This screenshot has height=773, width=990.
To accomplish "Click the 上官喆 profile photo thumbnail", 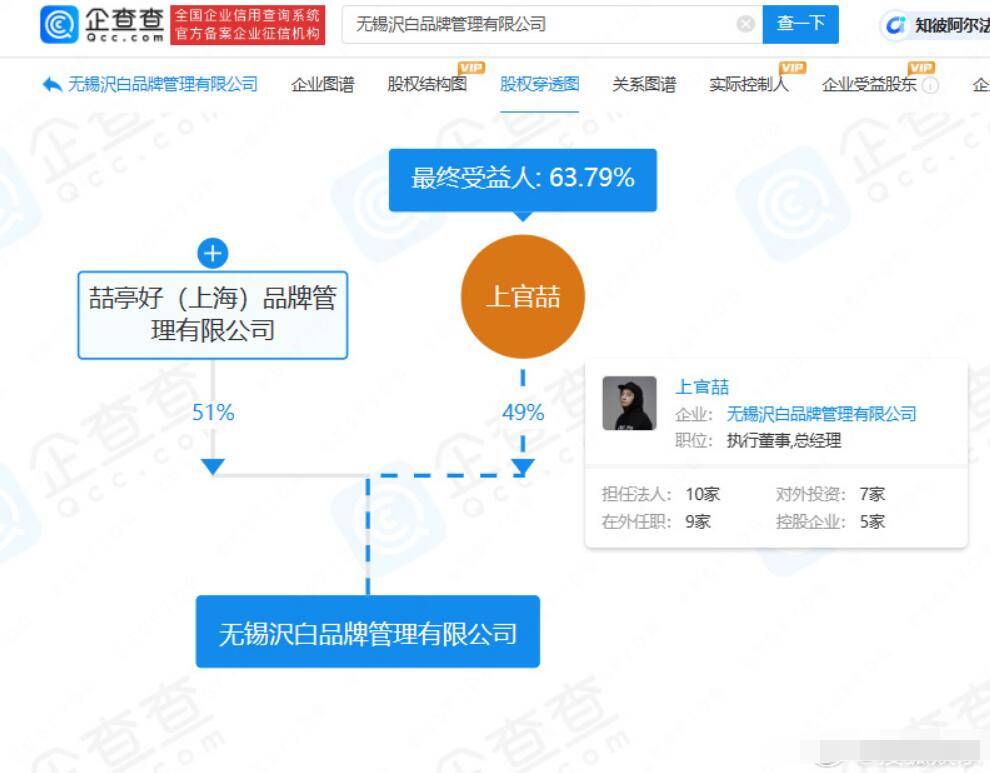I will click(x=629, y=404).
